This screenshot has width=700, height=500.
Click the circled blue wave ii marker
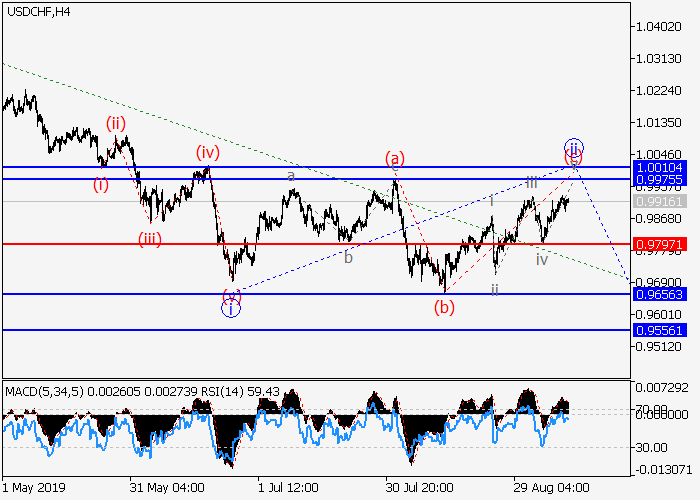point(573,147)
